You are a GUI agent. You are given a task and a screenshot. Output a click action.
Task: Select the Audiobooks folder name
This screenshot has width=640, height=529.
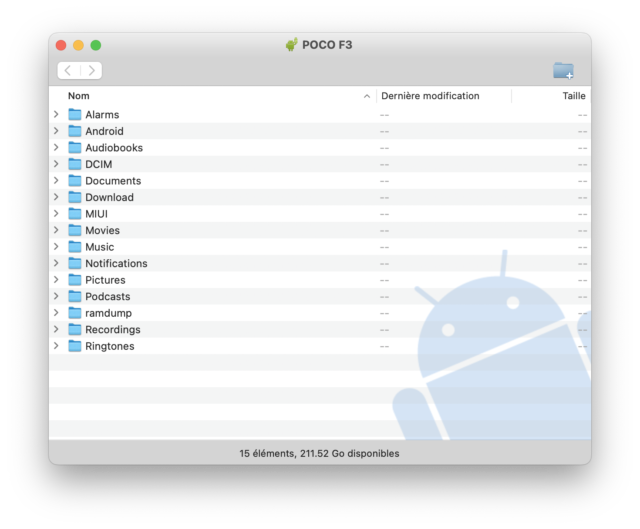[114, 148]
